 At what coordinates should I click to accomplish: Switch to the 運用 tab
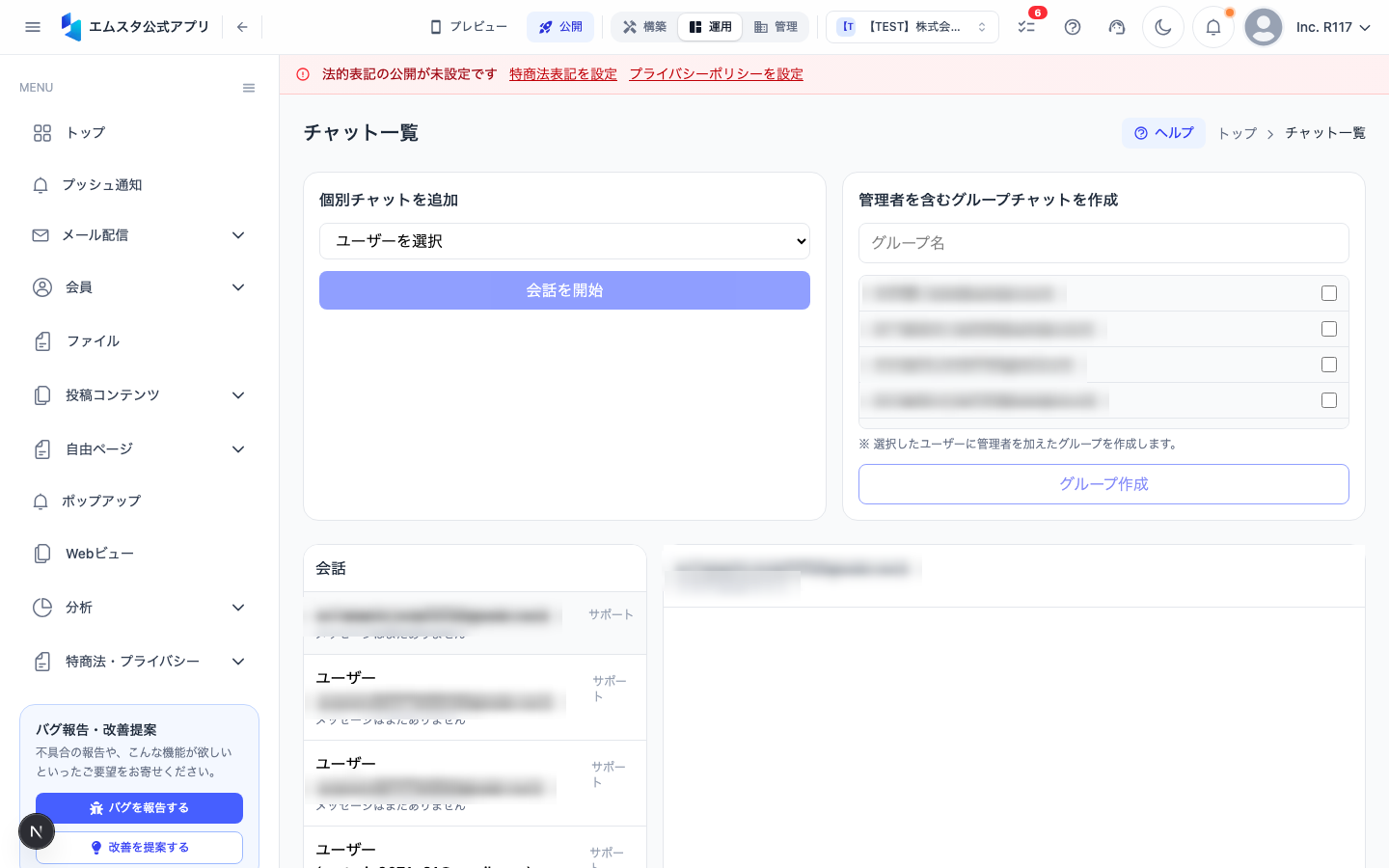[x=710, y=27]
